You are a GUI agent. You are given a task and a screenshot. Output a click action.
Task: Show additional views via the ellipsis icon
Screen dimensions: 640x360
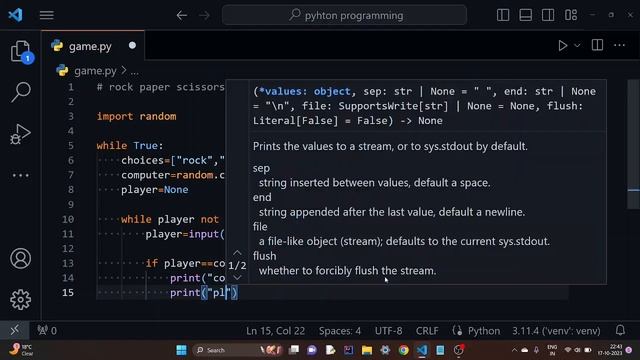20,176
